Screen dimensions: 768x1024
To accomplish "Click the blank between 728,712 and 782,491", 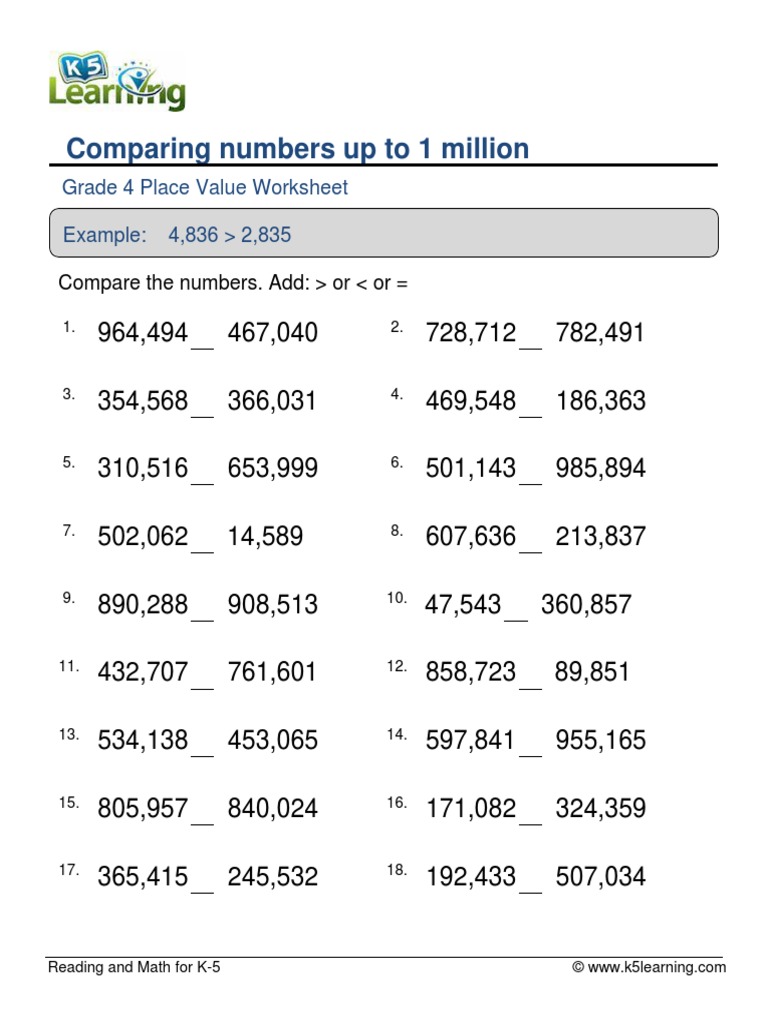I will pyautogui.click(x=531, y=340).
